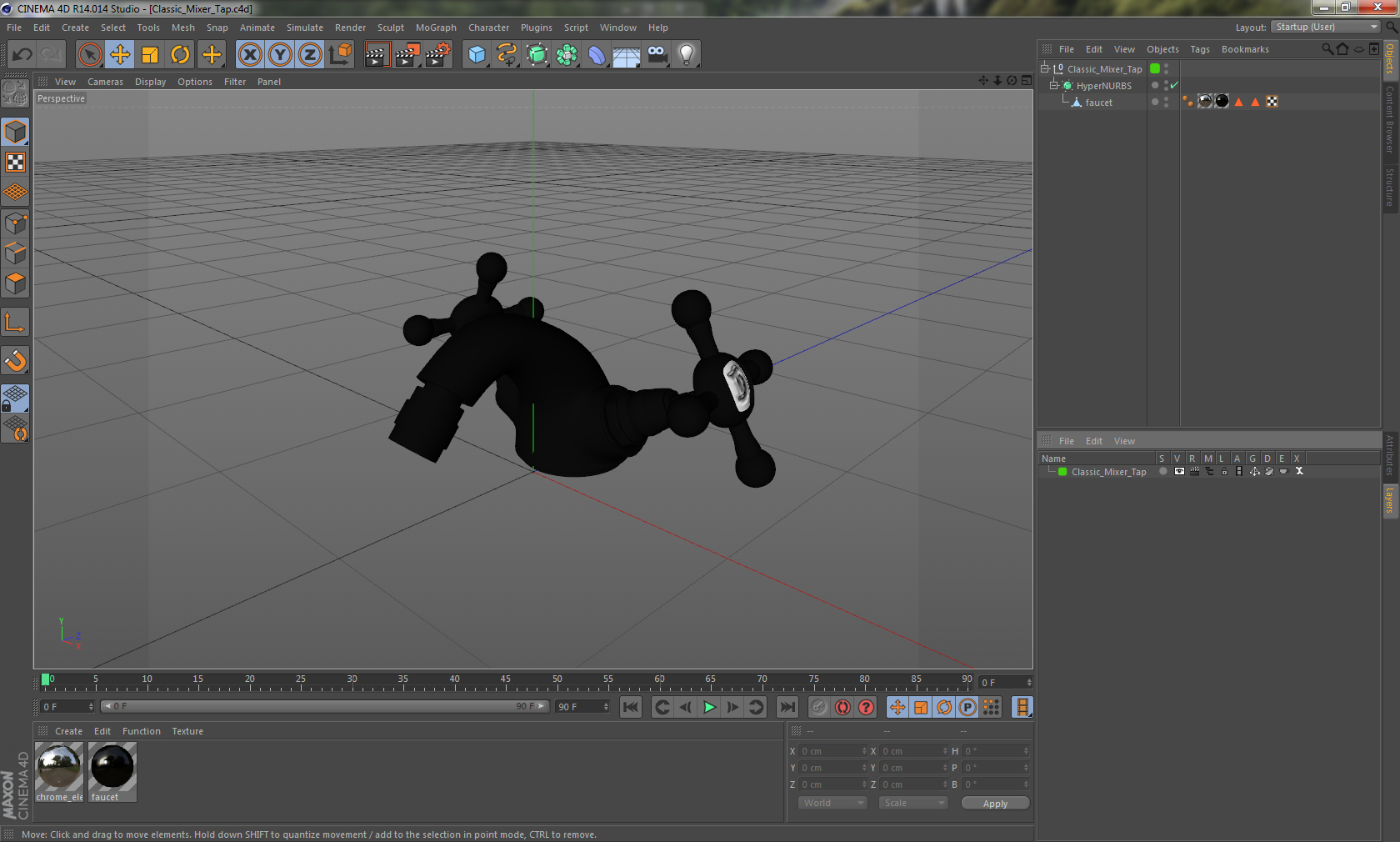Click the Object Manager search magnifier
Screen dimensions: 1400x842
coord(1327,49)
